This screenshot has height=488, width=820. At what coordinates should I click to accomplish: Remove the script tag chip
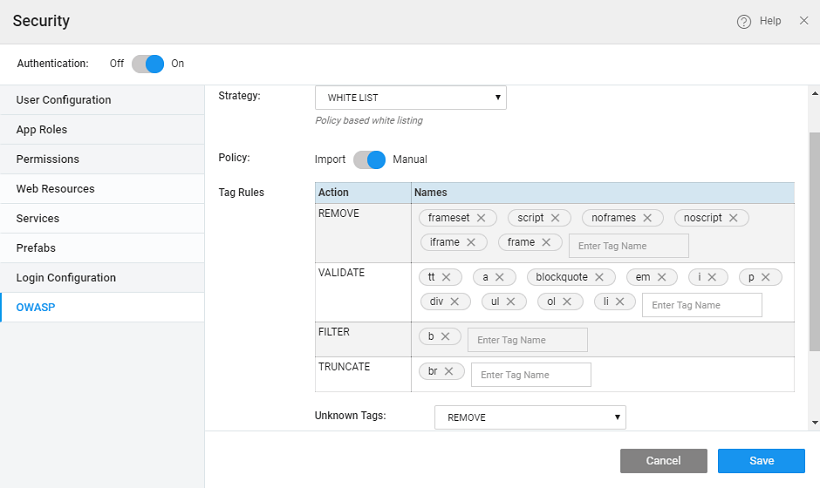click(555, 218)
